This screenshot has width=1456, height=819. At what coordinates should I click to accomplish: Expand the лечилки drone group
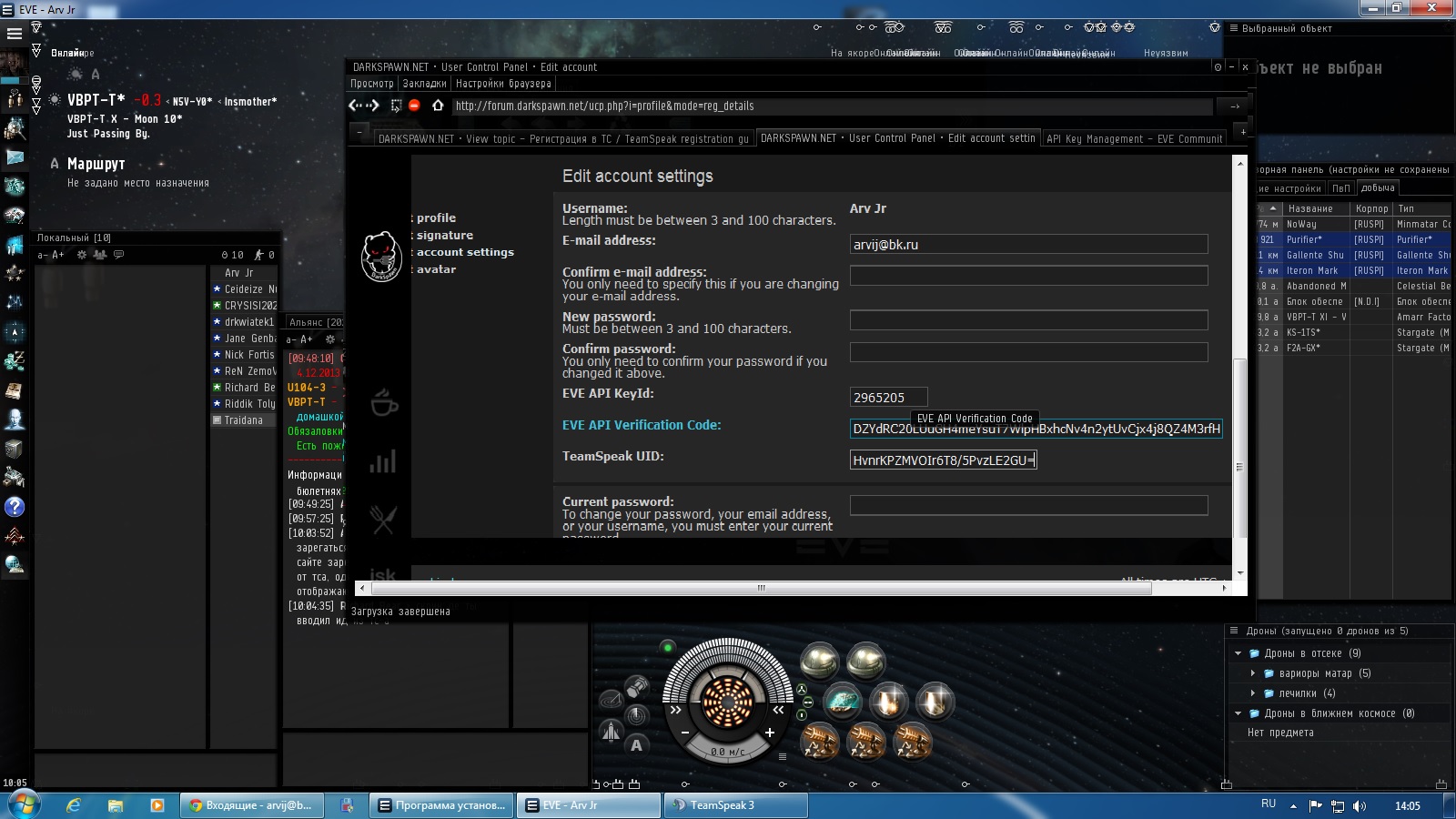coord(1253,693)
